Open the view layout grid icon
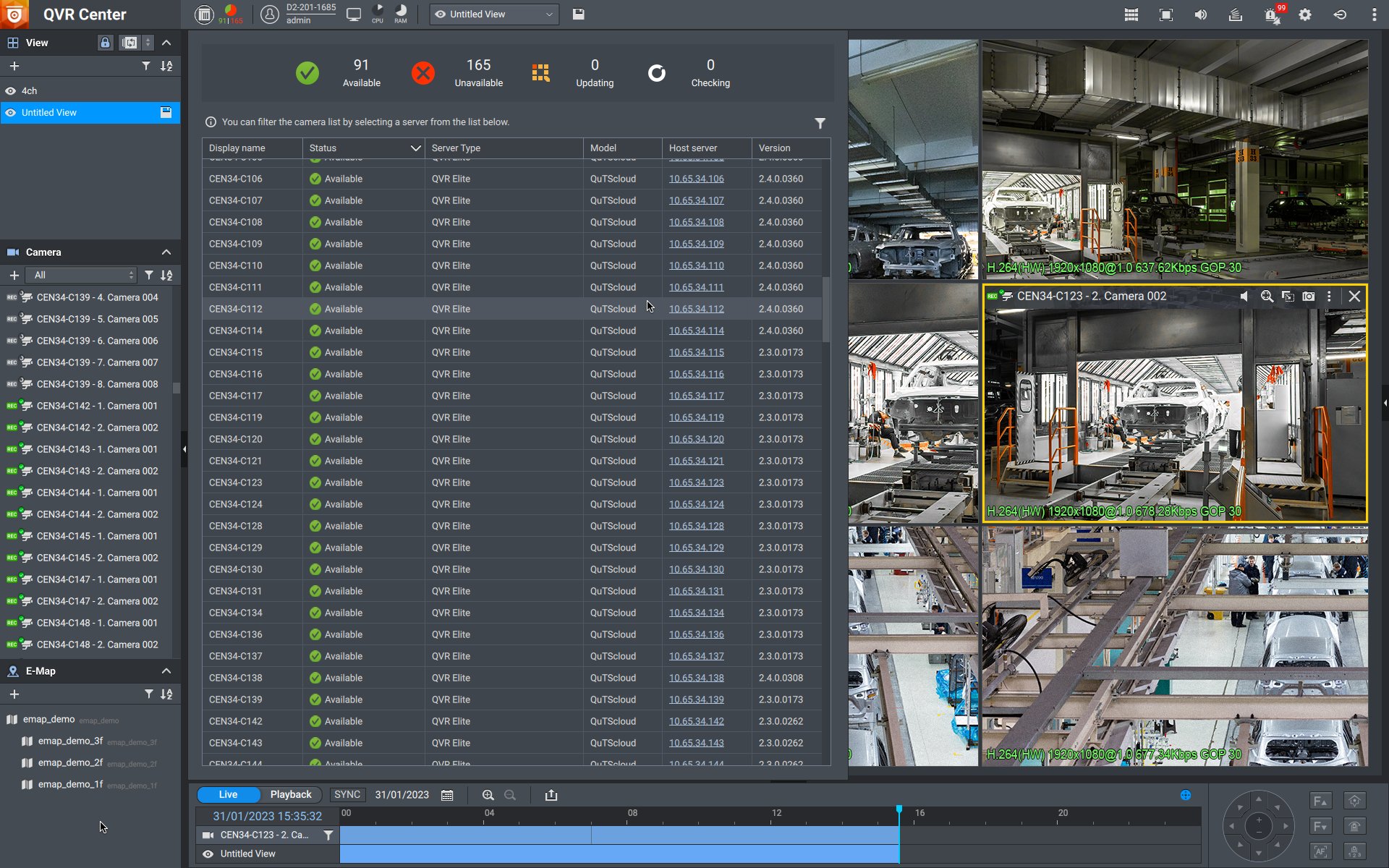This screenshot has height=868, width=1389. (x=1131, y=14)
